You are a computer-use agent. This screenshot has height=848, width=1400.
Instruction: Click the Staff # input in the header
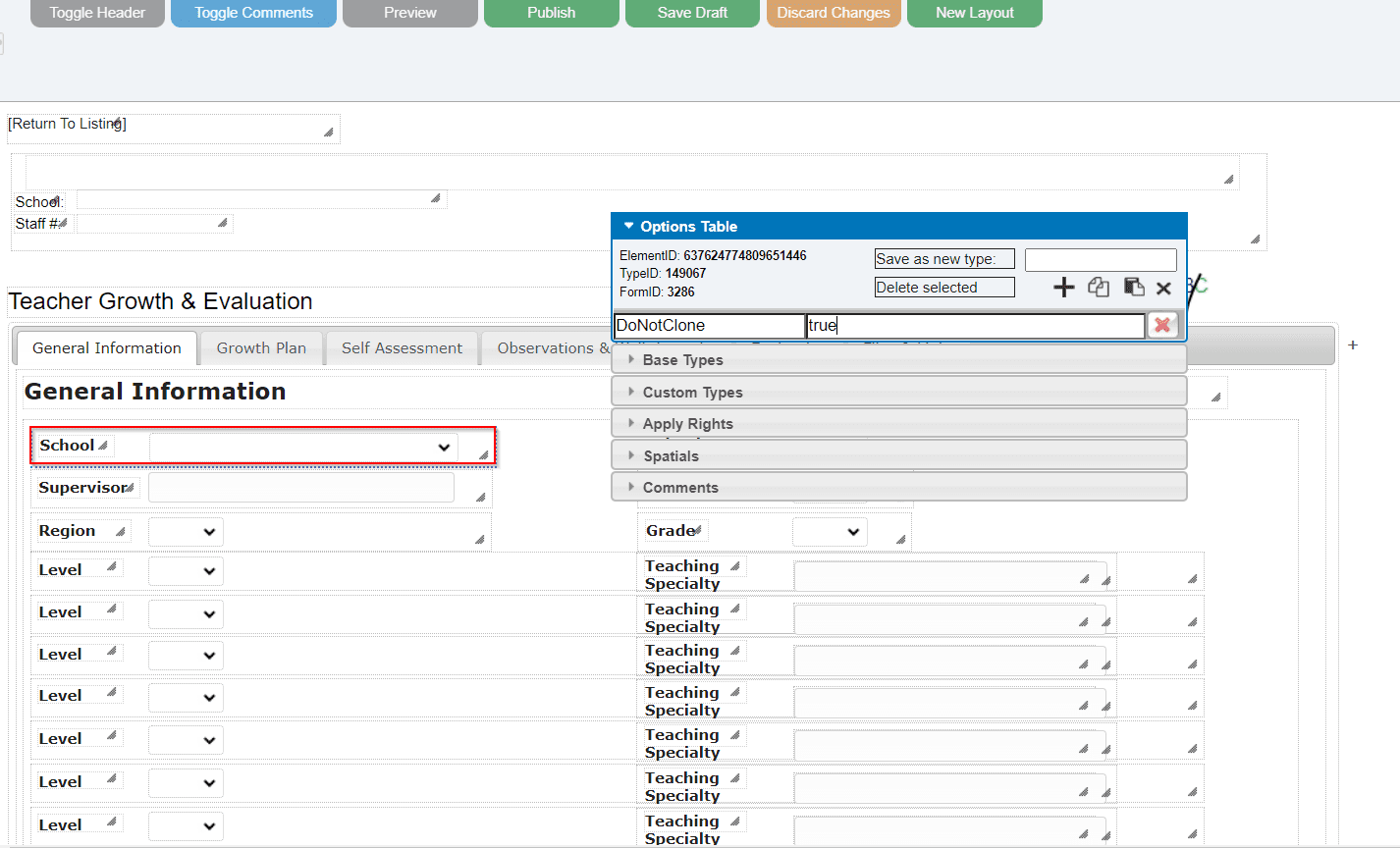(x=154, y=224)
